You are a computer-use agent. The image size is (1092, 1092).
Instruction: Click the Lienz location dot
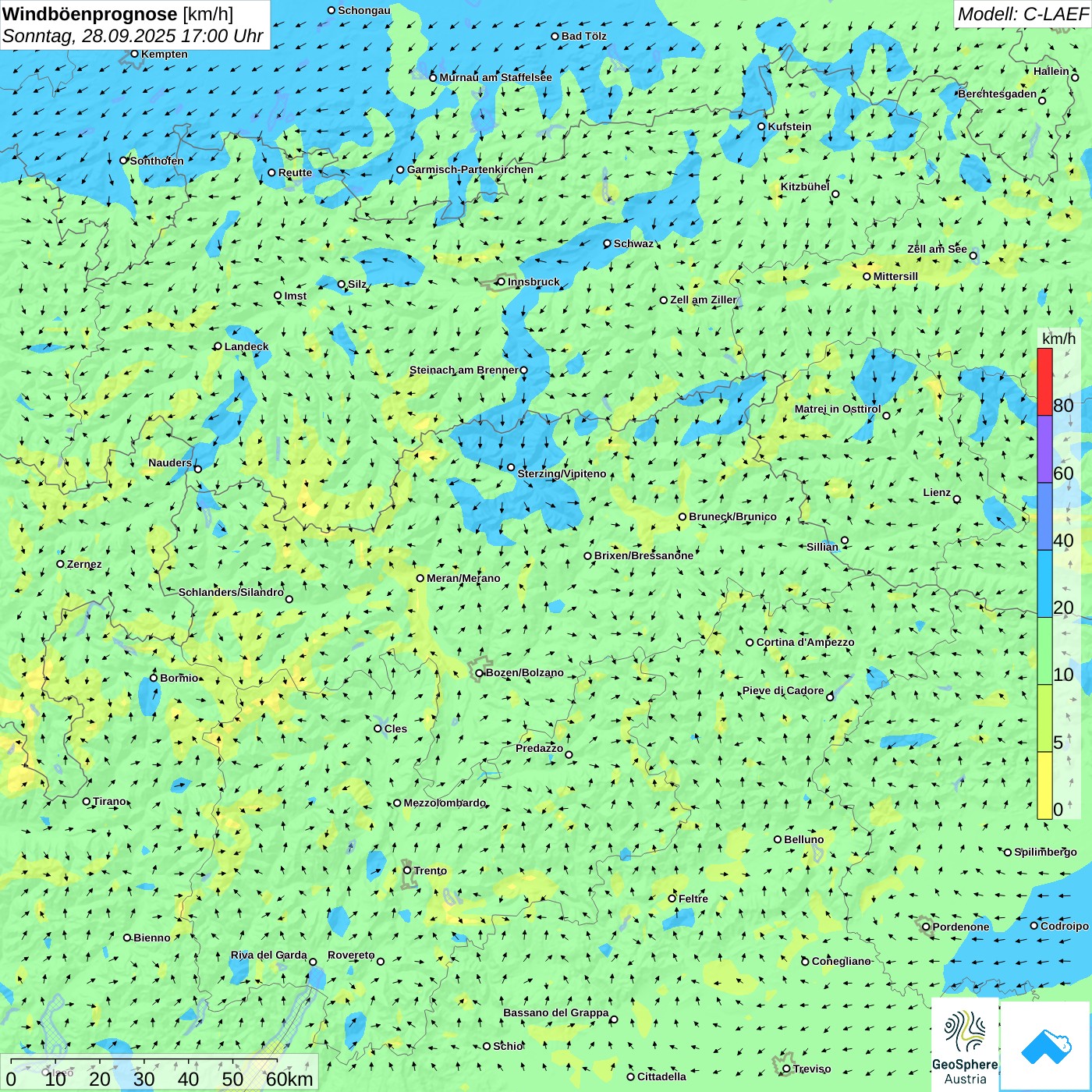pos(957,499)
